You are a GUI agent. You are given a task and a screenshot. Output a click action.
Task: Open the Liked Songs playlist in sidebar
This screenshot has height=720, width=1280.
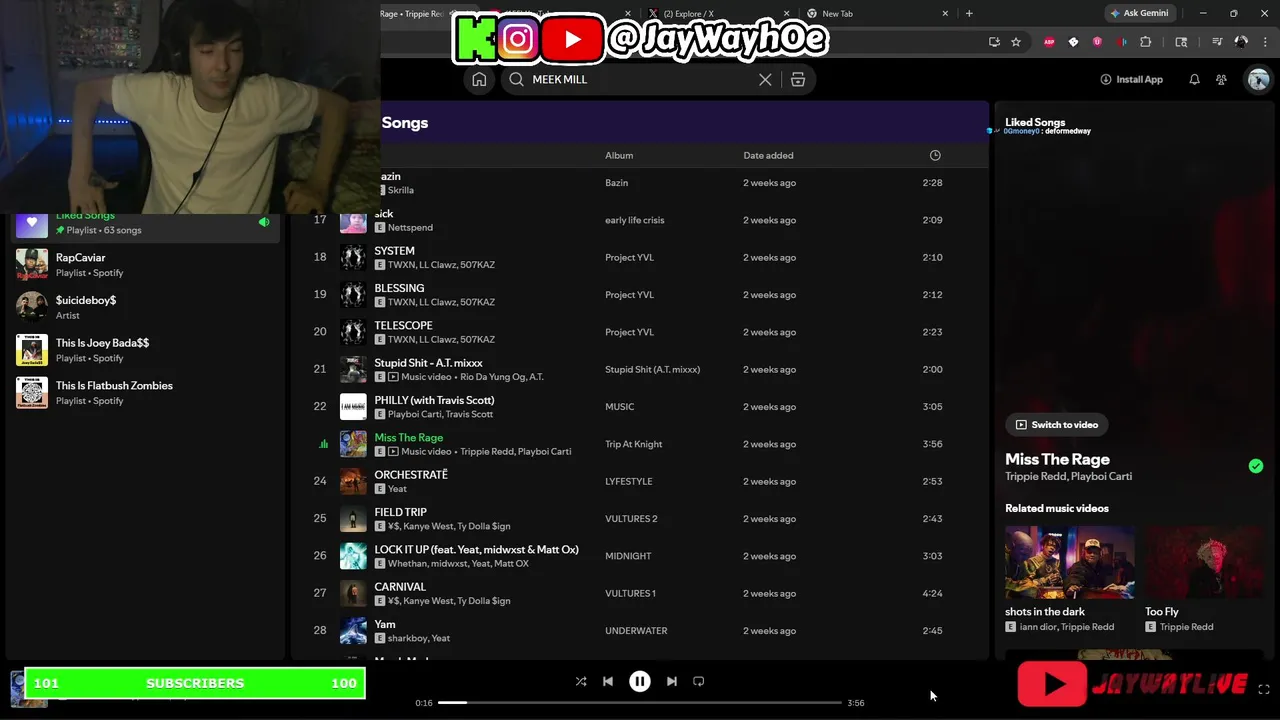coord(143,222)
